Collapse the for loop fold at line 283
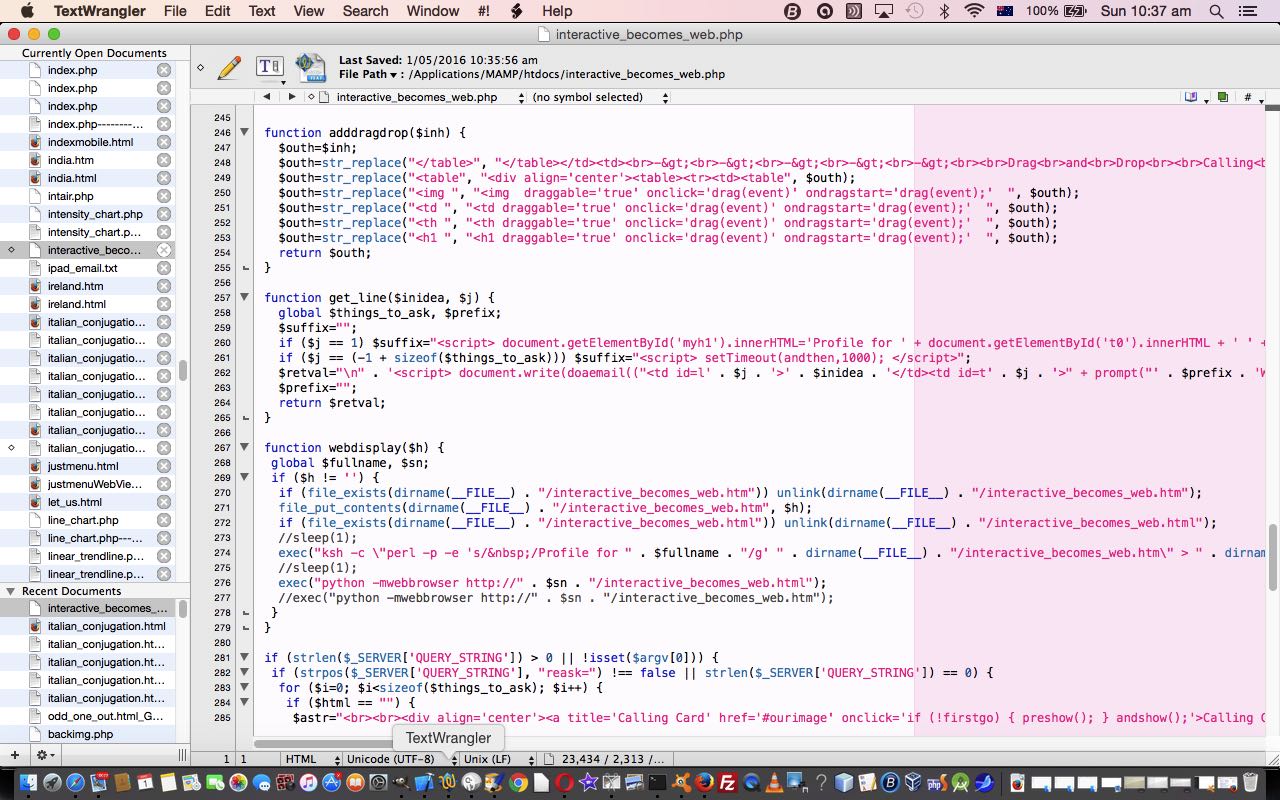Image resolution: width=1280 pixels, height=800 pixels. click(244, 687)
